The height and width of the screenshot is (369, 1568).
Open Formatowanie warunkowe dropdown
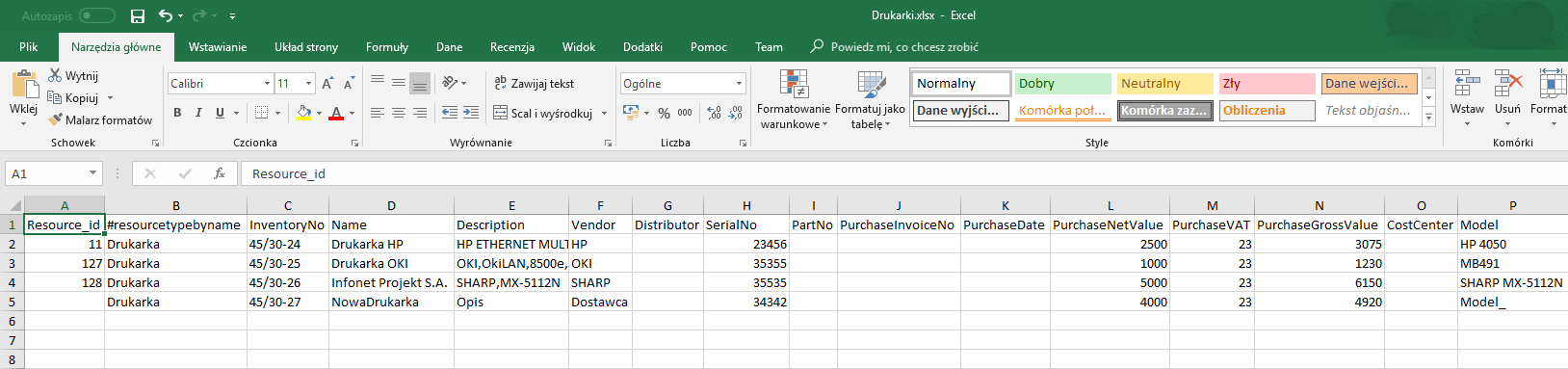tap(794, 98)
